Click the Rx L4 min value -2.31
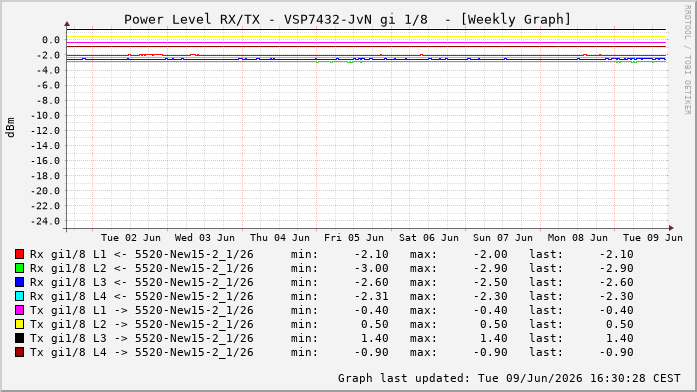 (372, 296)
